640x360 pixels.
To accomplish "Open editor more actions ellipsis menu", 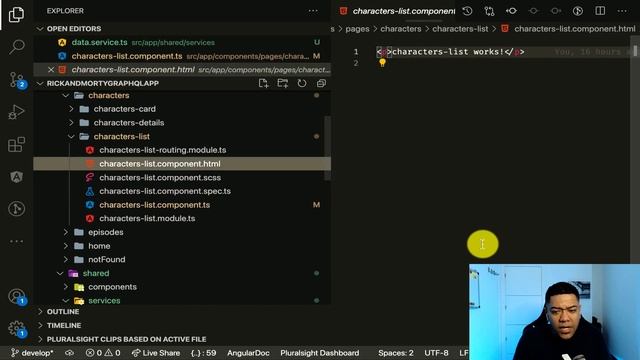I will [x=622, y=11].
